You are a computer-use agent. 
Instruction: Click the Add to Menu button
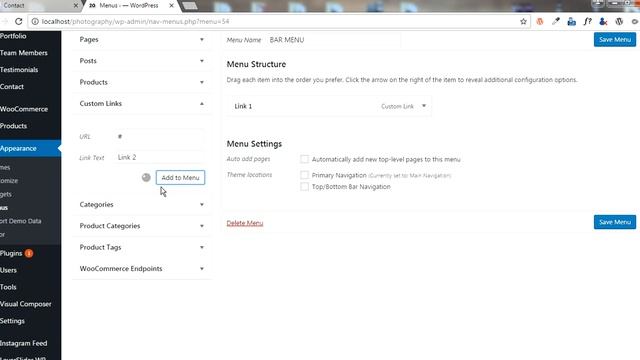[x=180, y=178]
